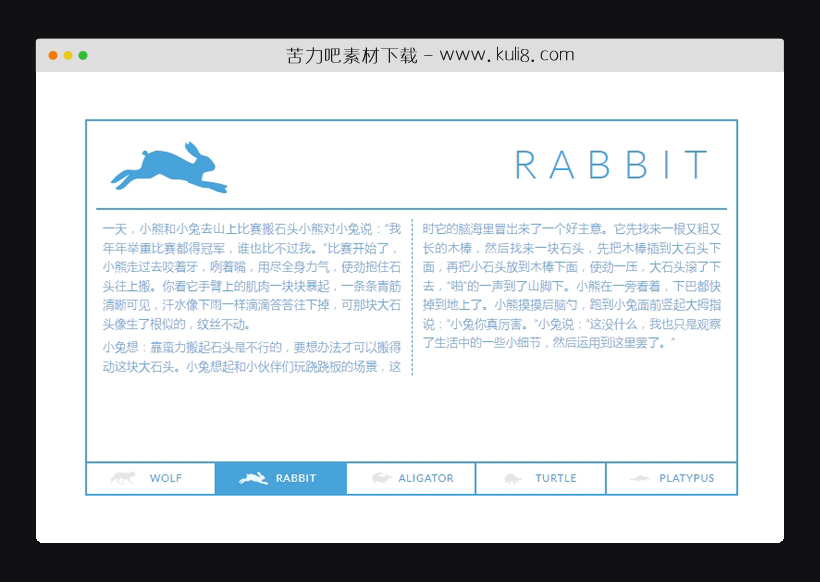Click the yellow traffic-light dot
Screen dimensions: 820x582
coord(67,56)
